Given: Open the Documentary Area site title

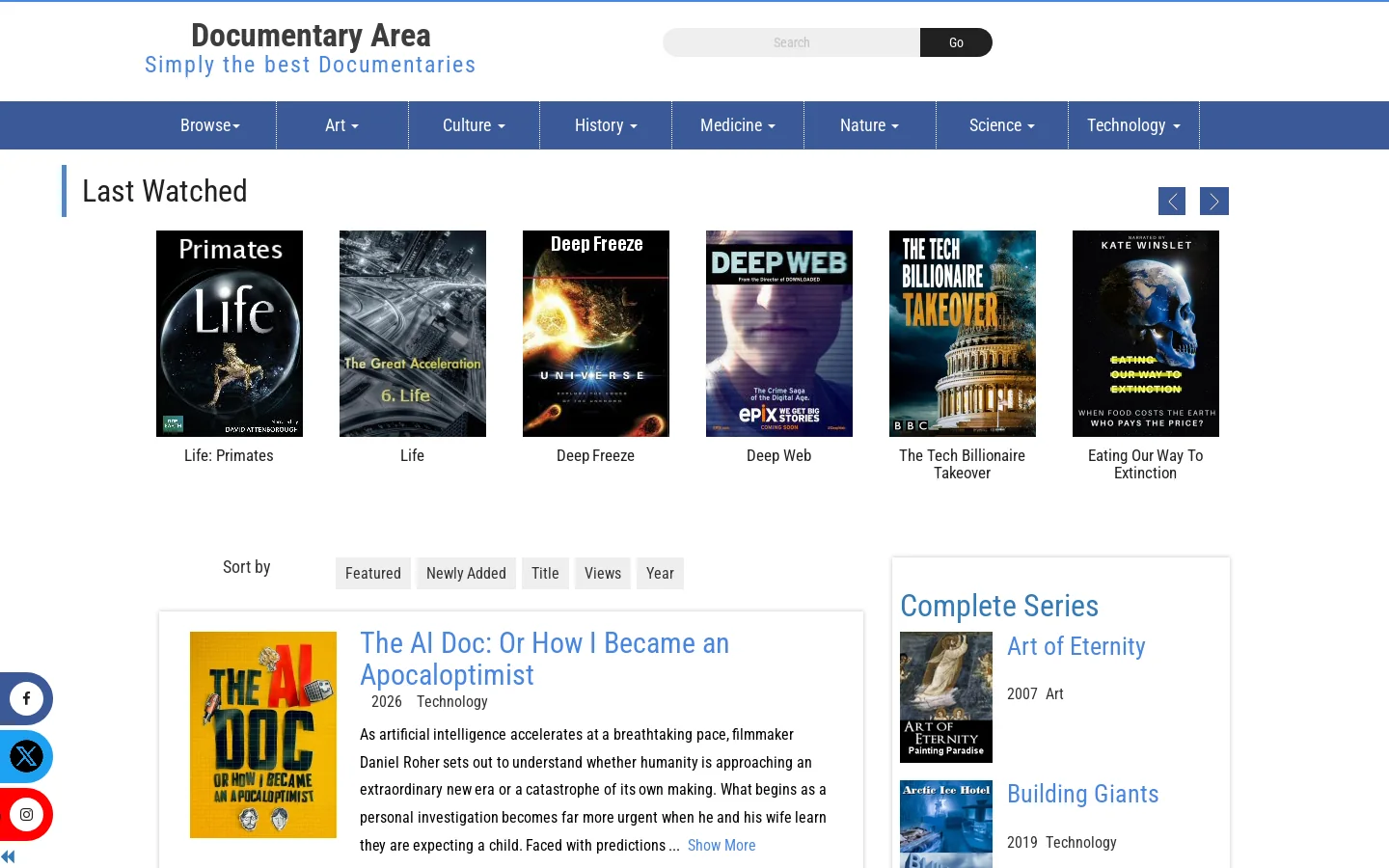Looking at the screenshot, I should point(311,36).
